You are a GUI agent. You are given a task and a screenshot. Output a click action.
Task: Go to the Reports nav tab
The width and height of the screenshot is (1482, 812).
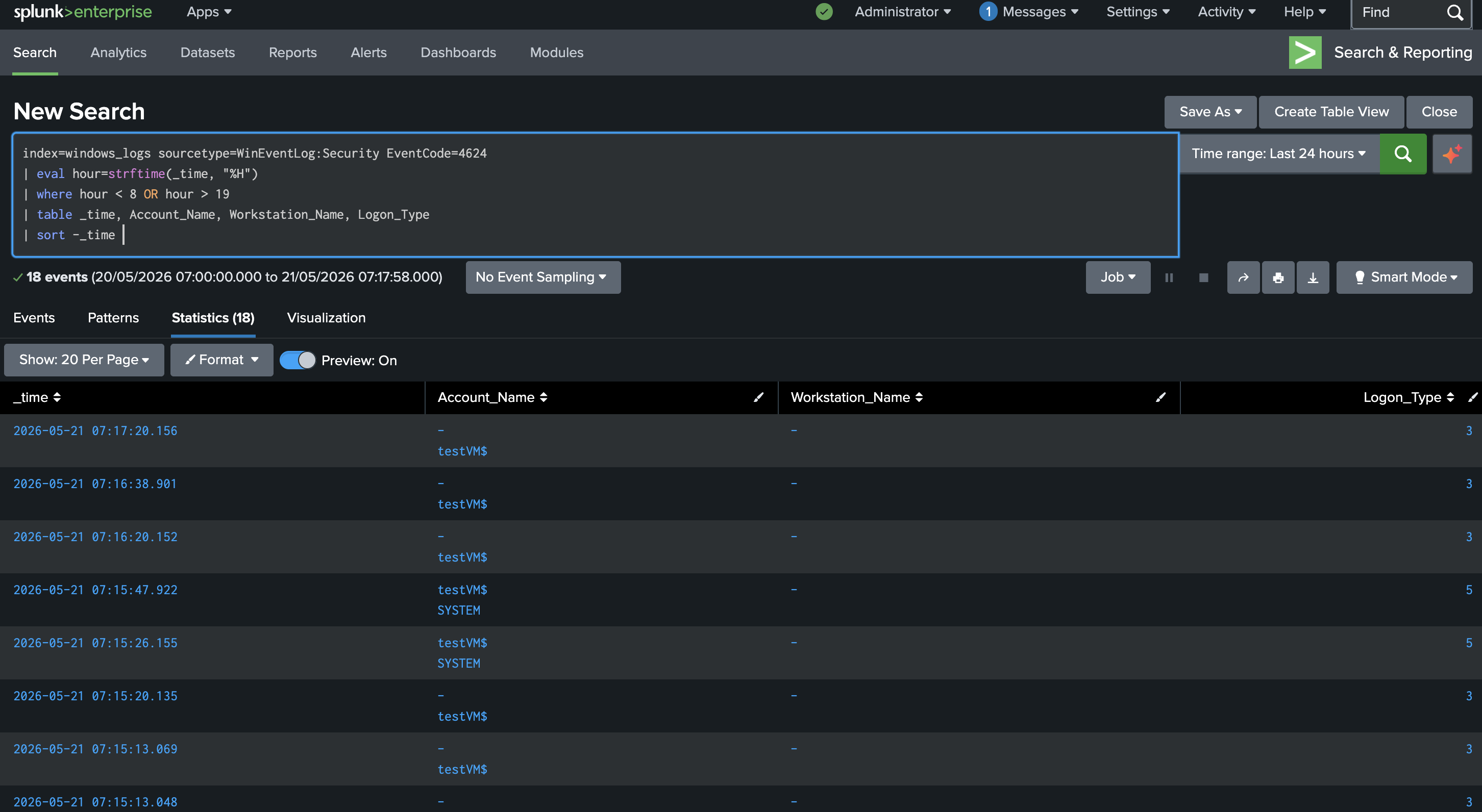pos(293,53)
